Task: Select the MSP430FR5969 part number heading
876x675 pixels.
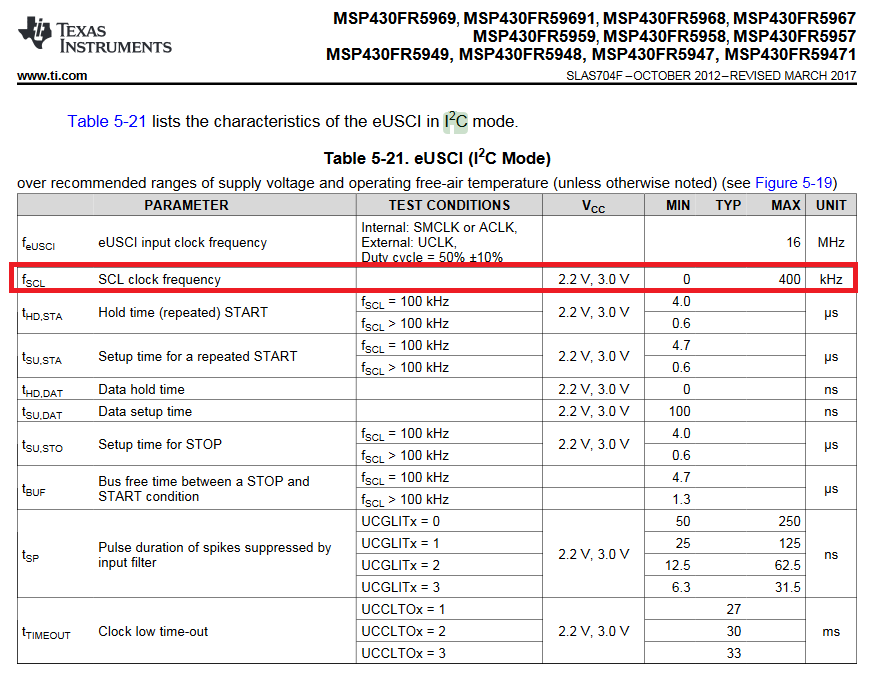Action: tap(394, 18)
